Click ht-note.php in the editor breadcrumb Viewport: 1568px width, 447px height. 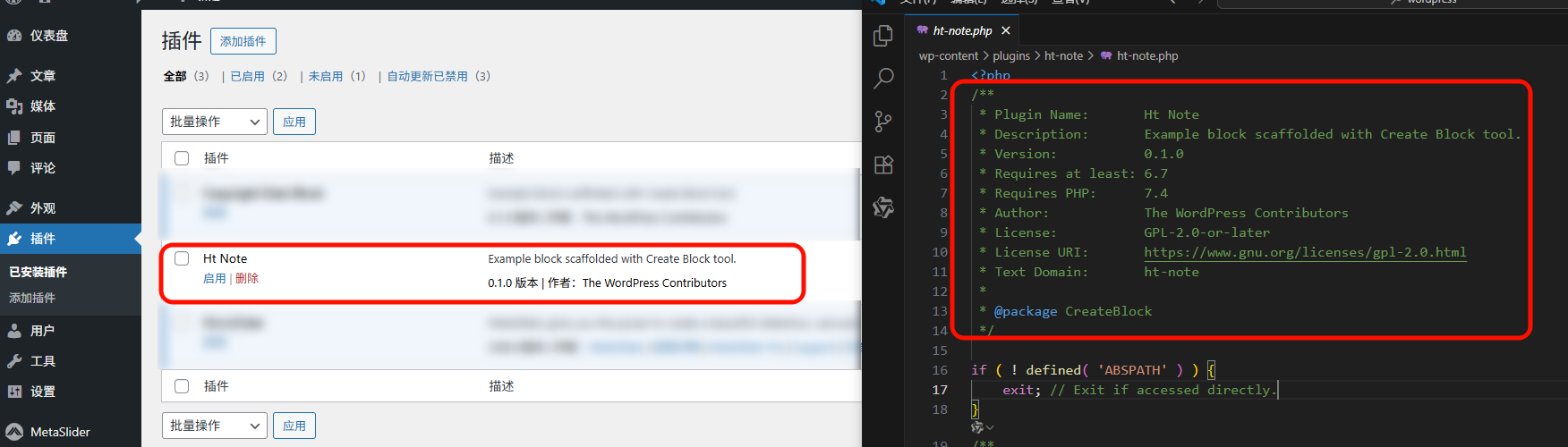tap(1147, 55)
